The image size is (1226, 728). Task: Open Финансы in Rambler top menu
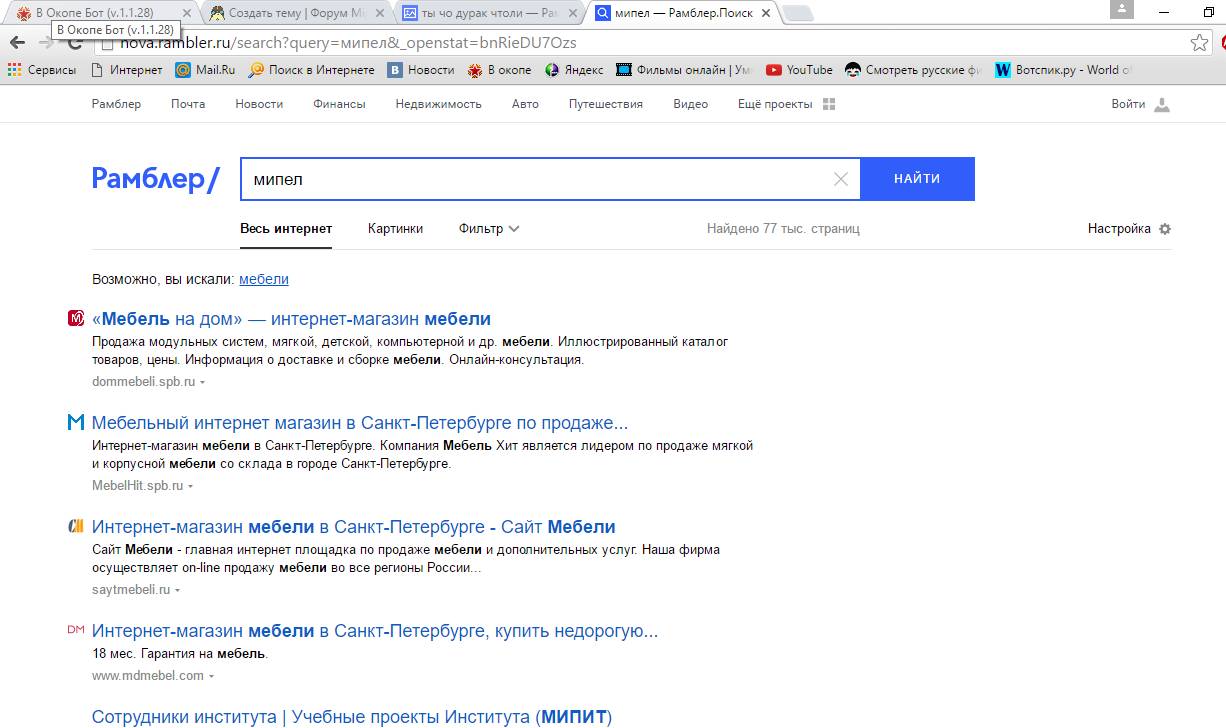coord(339,104)
